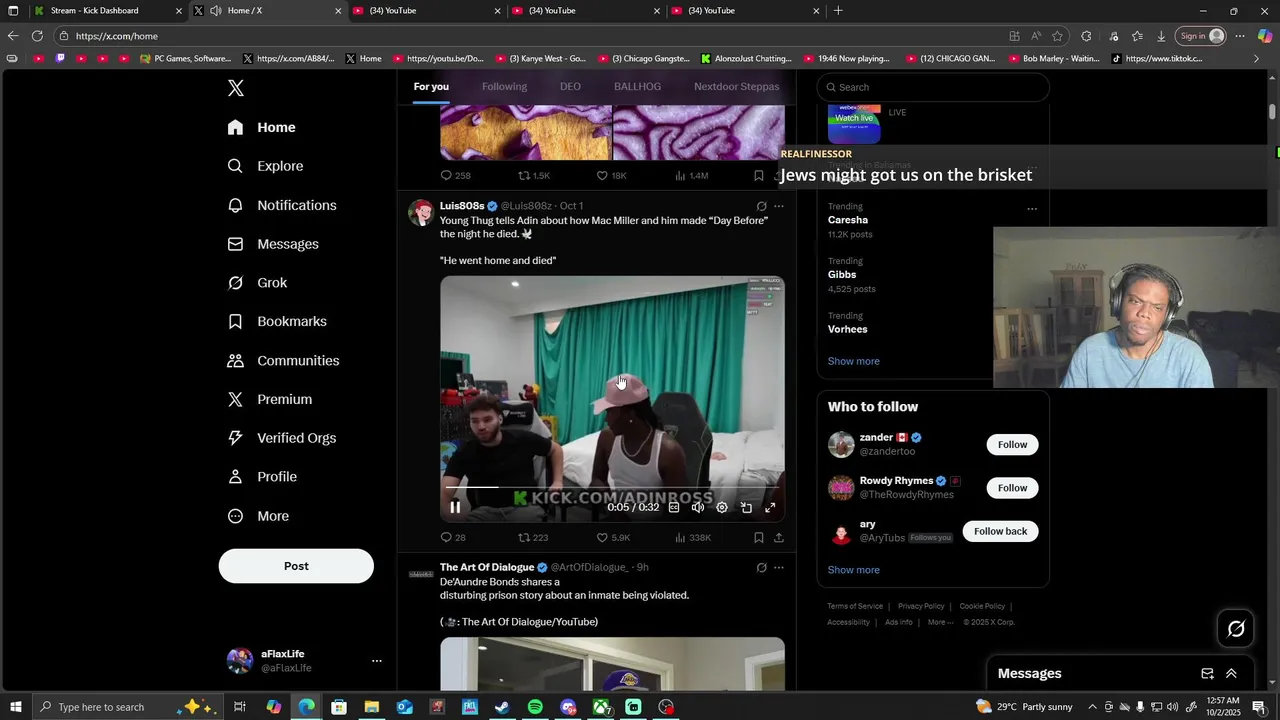Open Spotify from the taskbar
Screen dimensions: 1280x720
[x=535, y=707]
